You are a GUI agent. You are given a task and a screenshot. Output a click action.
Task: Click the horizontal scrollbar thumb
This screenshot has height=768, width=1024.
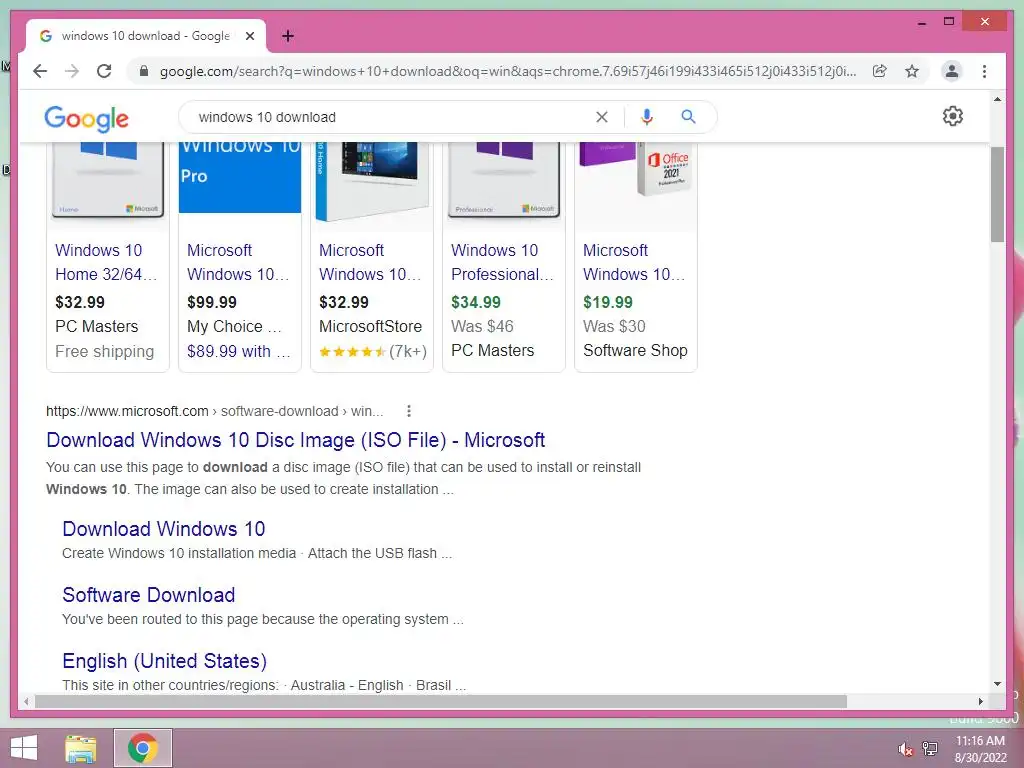coord(441,701)
